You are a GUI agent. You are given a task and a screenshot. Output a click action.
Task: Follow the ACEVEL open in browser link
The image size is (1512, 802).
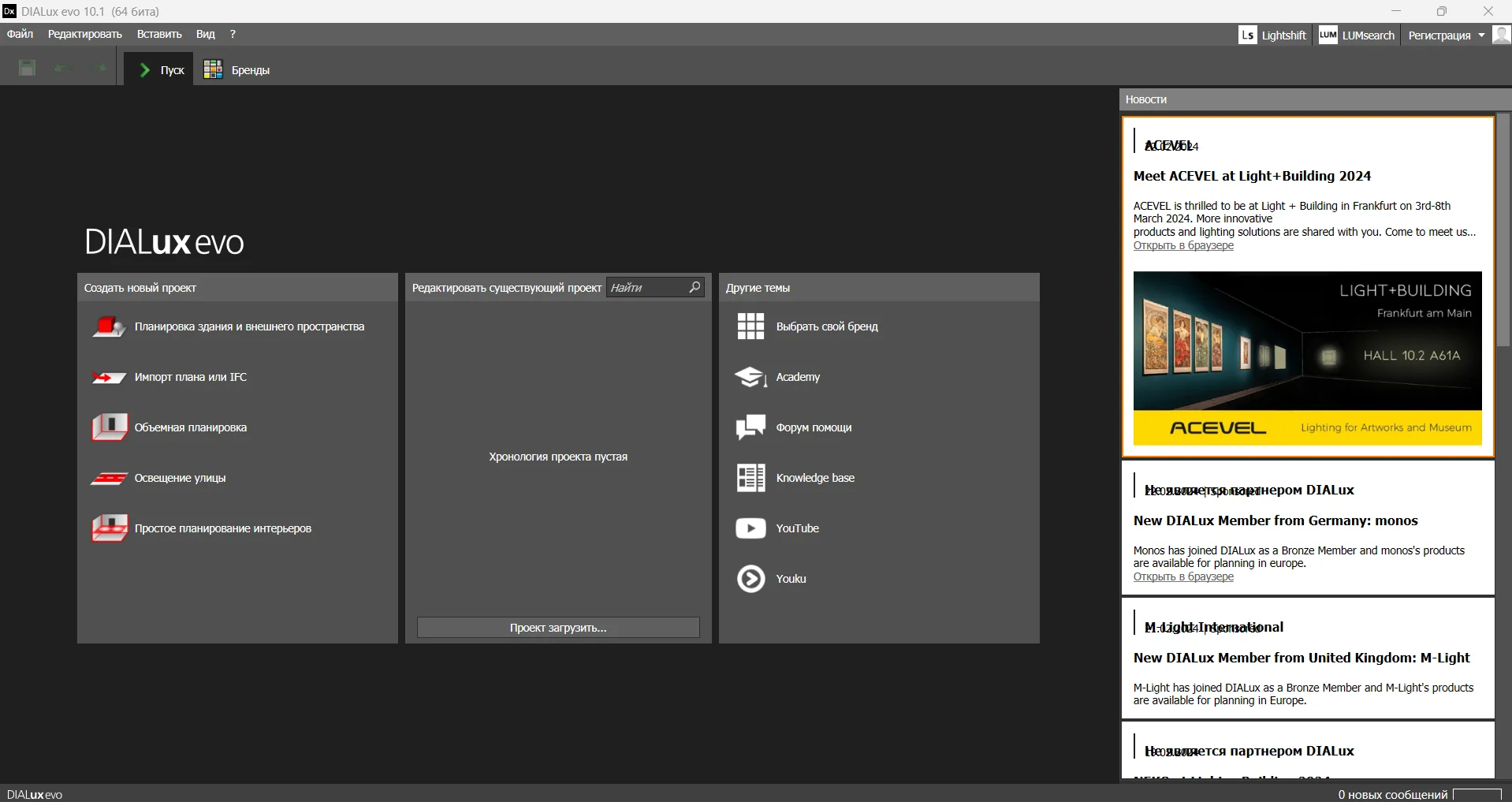(x=1182, y=246)
